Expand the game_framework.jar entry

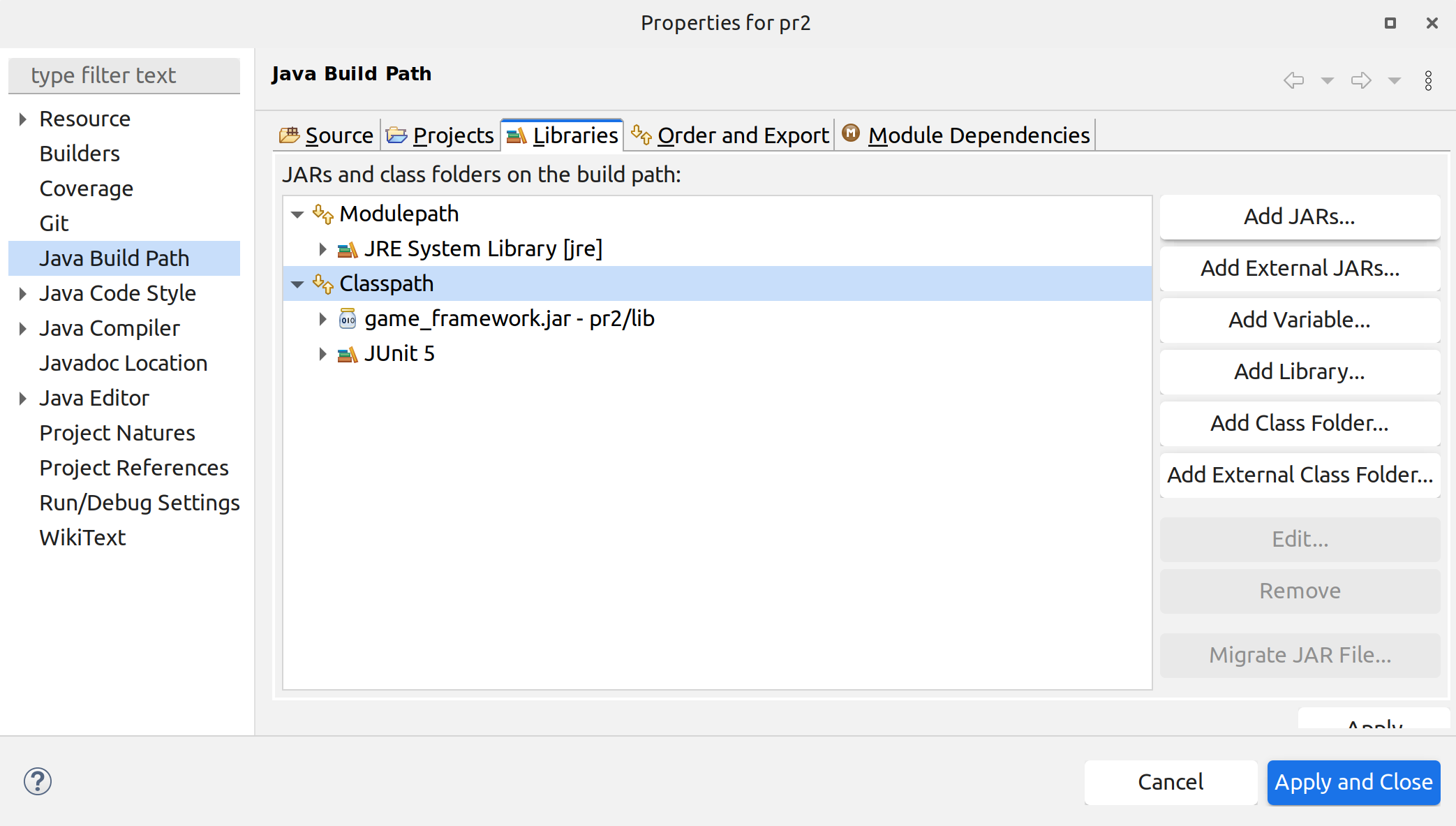click(322, 319)
